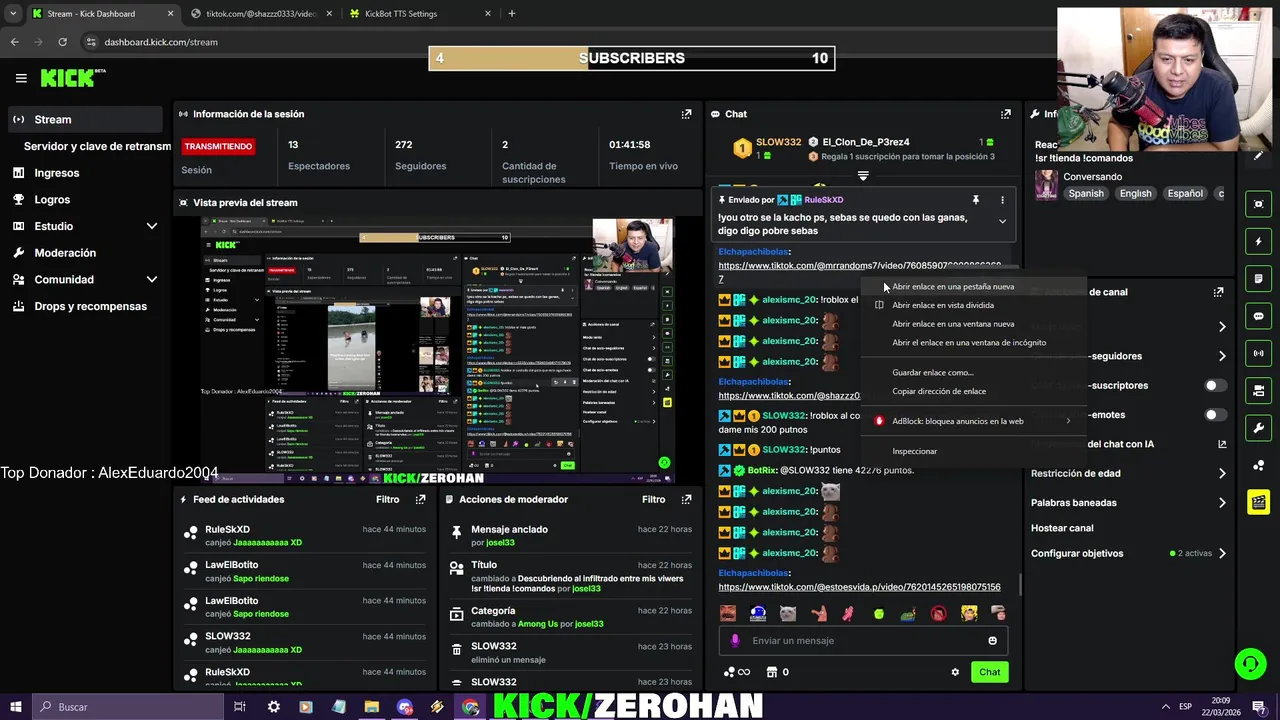Collapse the pinned message chevron
This screenshot has height=720, width=1280.
pos(1002,222)
